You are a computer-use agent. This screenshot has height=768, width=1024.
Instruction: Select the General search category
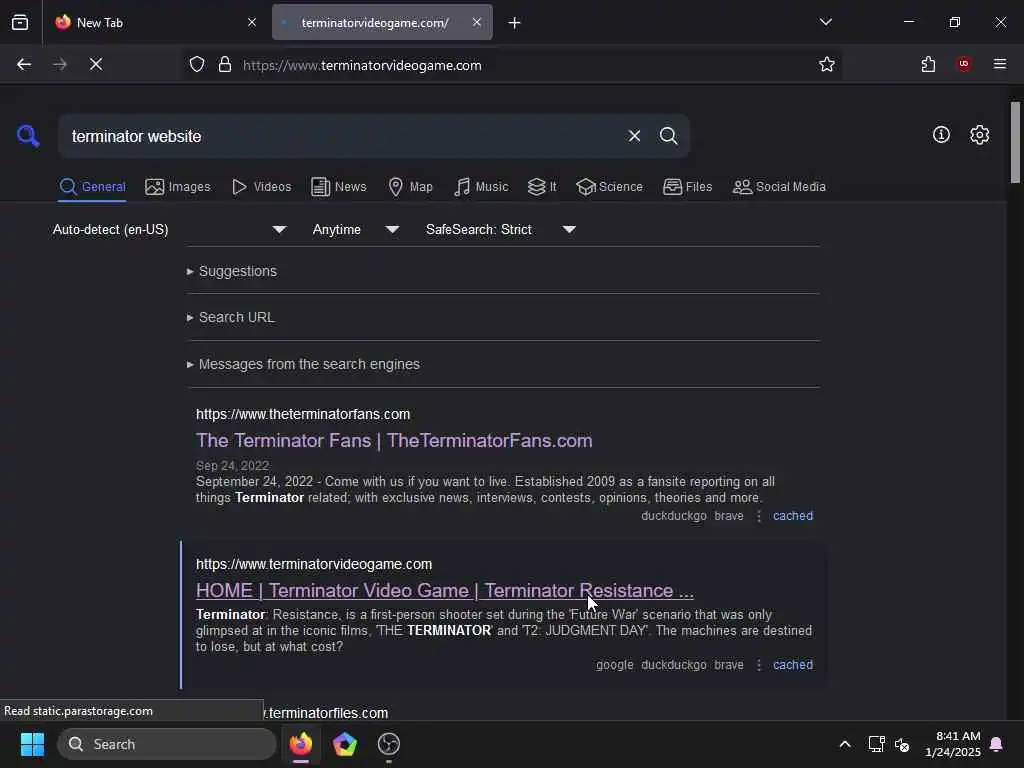tap(92, 187)
